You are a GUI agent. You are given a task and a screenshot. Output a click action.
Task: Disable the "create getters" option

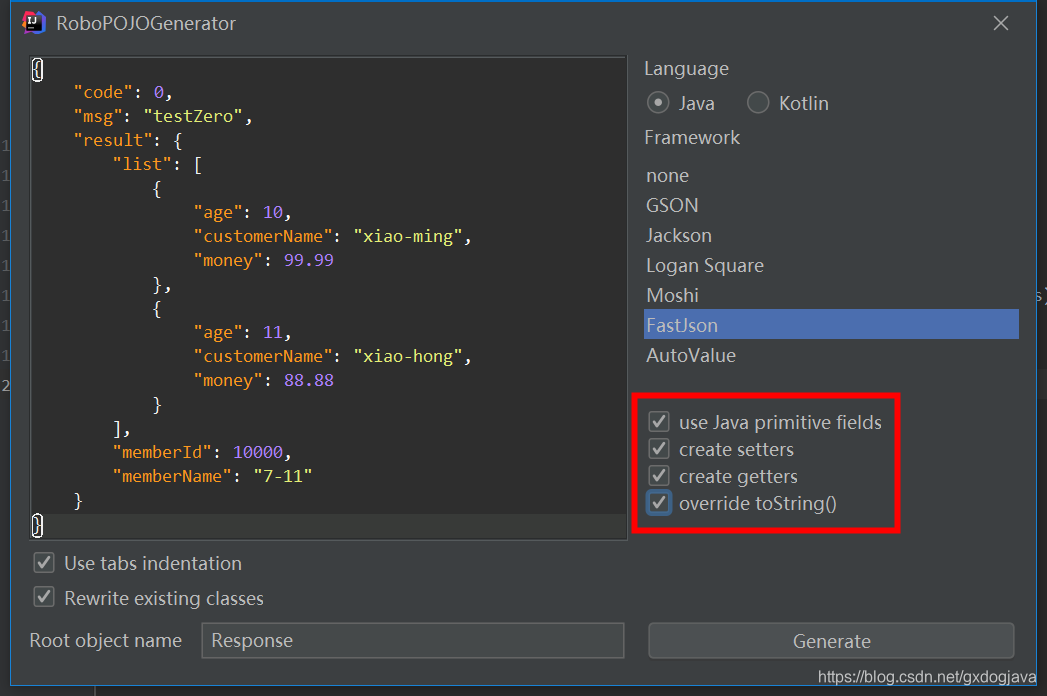coord(658,475)
